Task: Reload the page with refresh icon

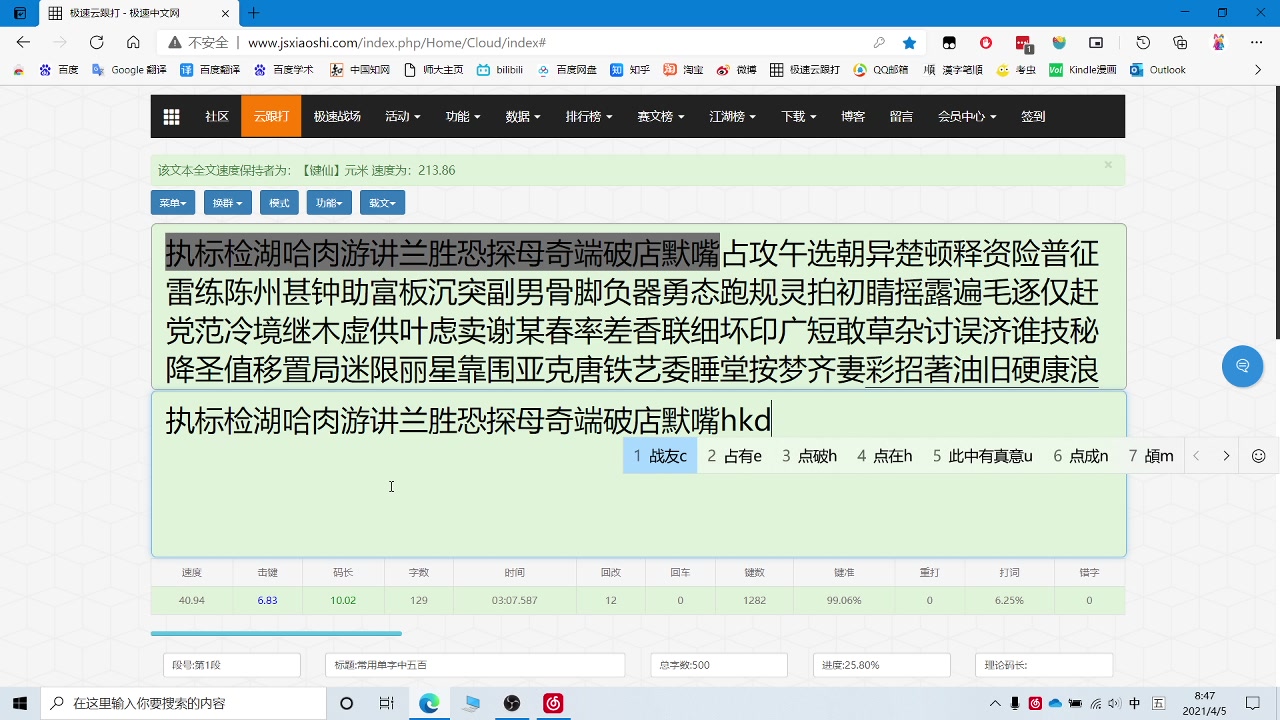Action: [x=97, y=42]
